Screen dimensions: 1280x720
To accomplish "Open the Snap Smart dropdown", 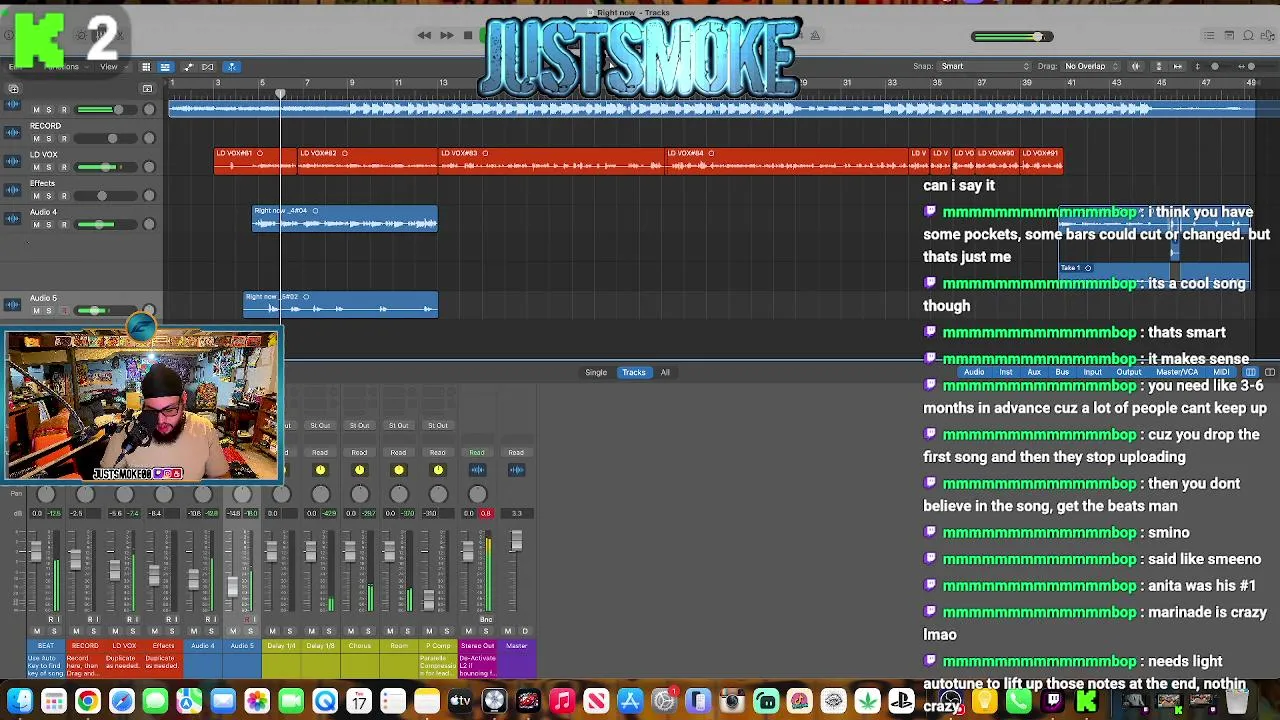I will point(985,67).
